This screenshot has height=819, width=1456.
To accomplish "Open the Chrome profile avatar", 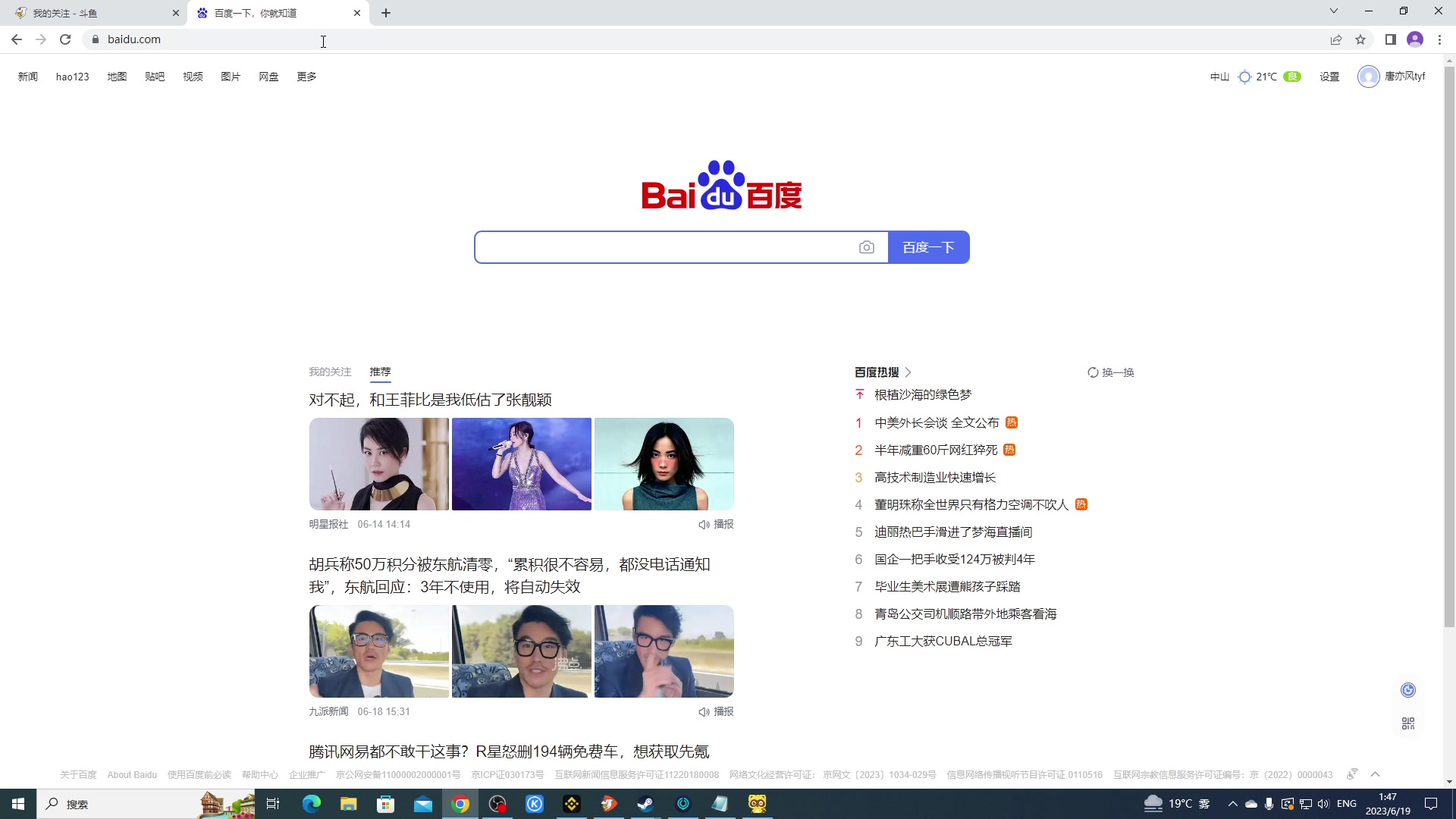I will tap(1415, 39).
